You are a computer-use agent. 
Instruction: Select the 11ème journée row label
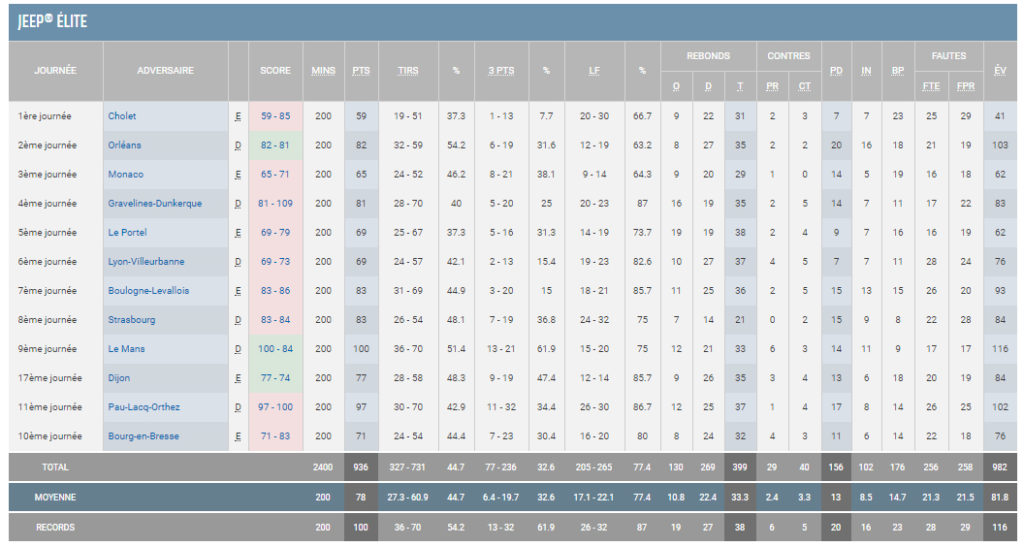(50, 407)
